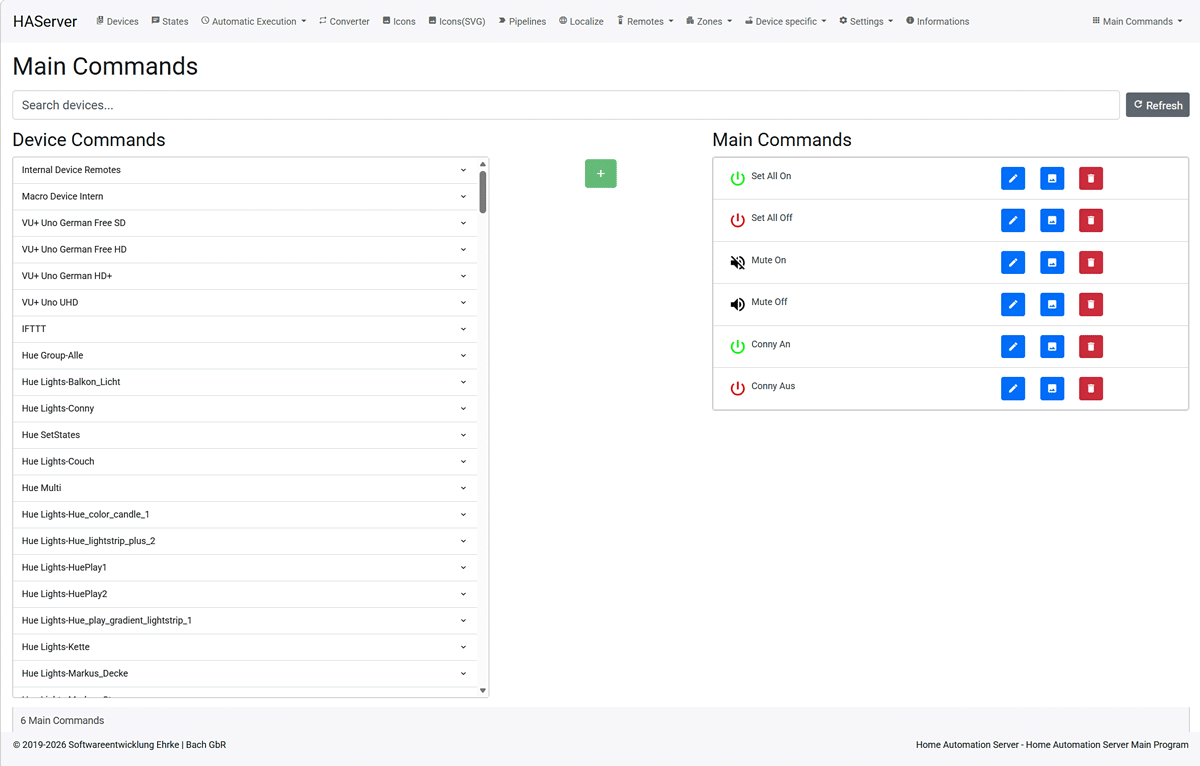This screenshot has height=766, width=1200.
Task: Delete the Set All Off command
Action: click(x=1091, y=220)
